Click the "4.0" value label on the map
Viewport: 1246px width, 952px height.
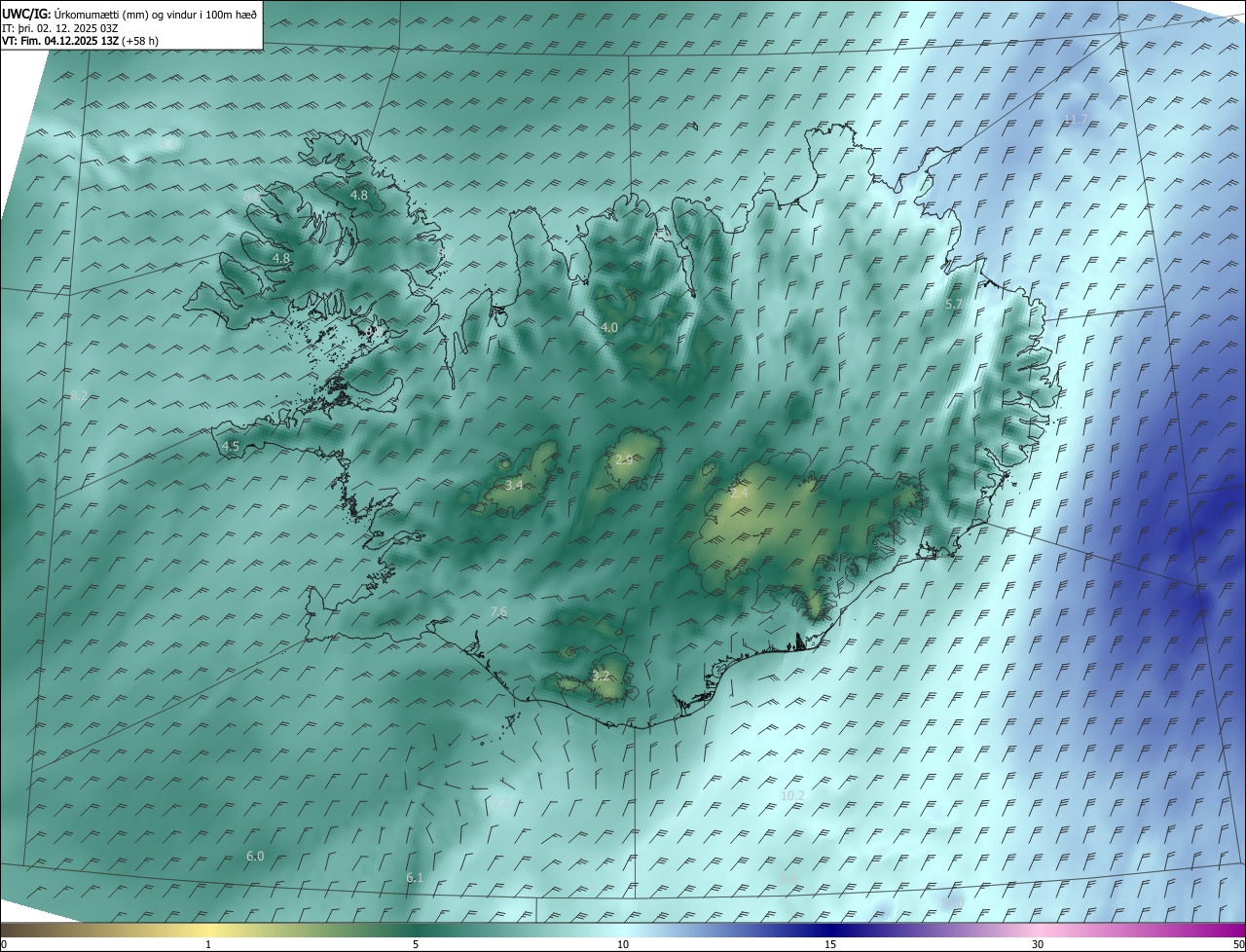[609, 328]
